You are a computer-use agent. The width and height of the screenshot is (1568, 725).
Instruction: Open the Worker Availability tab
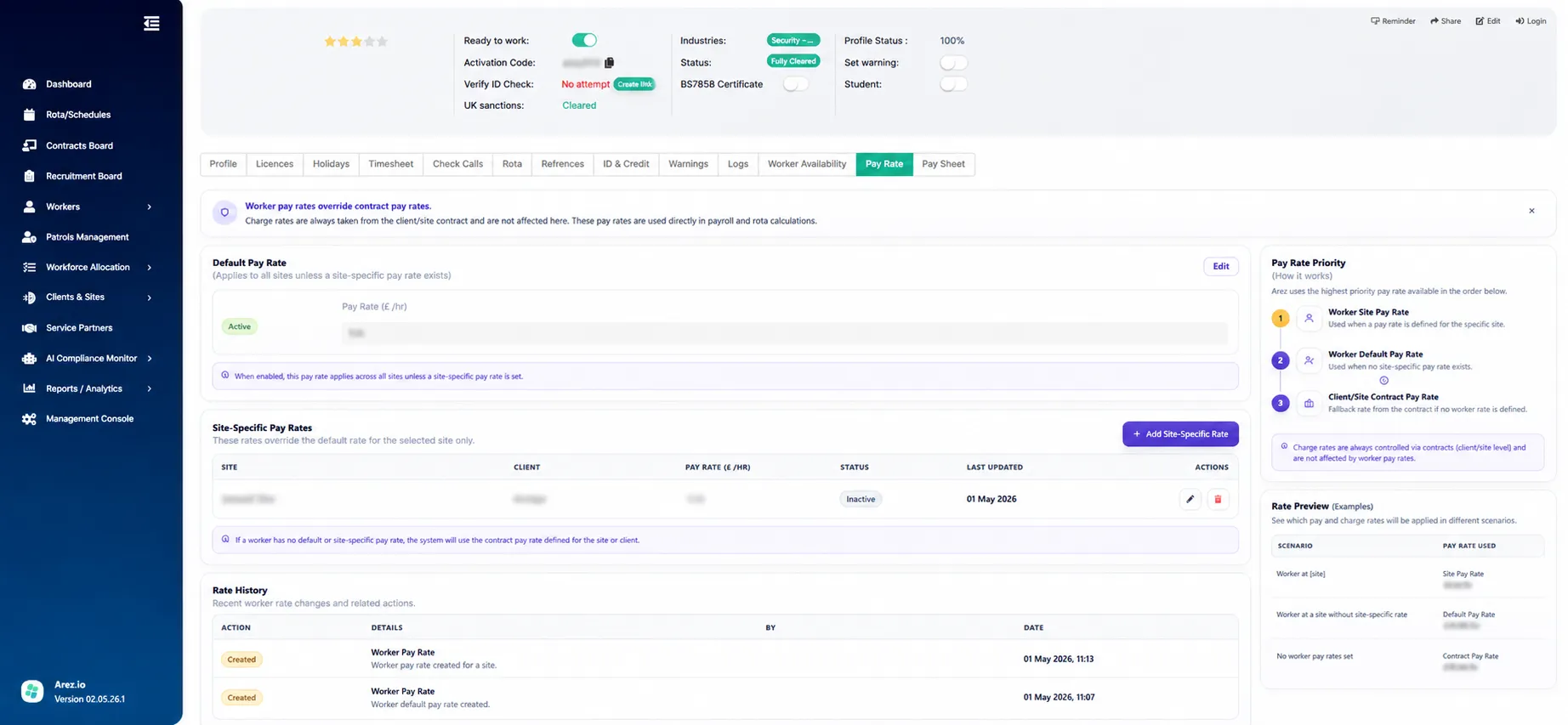(x=807, y=164)
